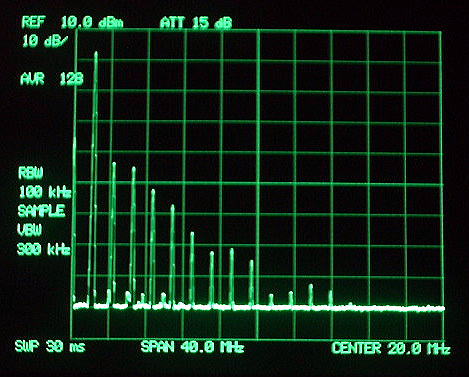Viewport: 469px width, 377px height.
Task: Click the REF 10.0 dBm readout
Action: [72, 23]
